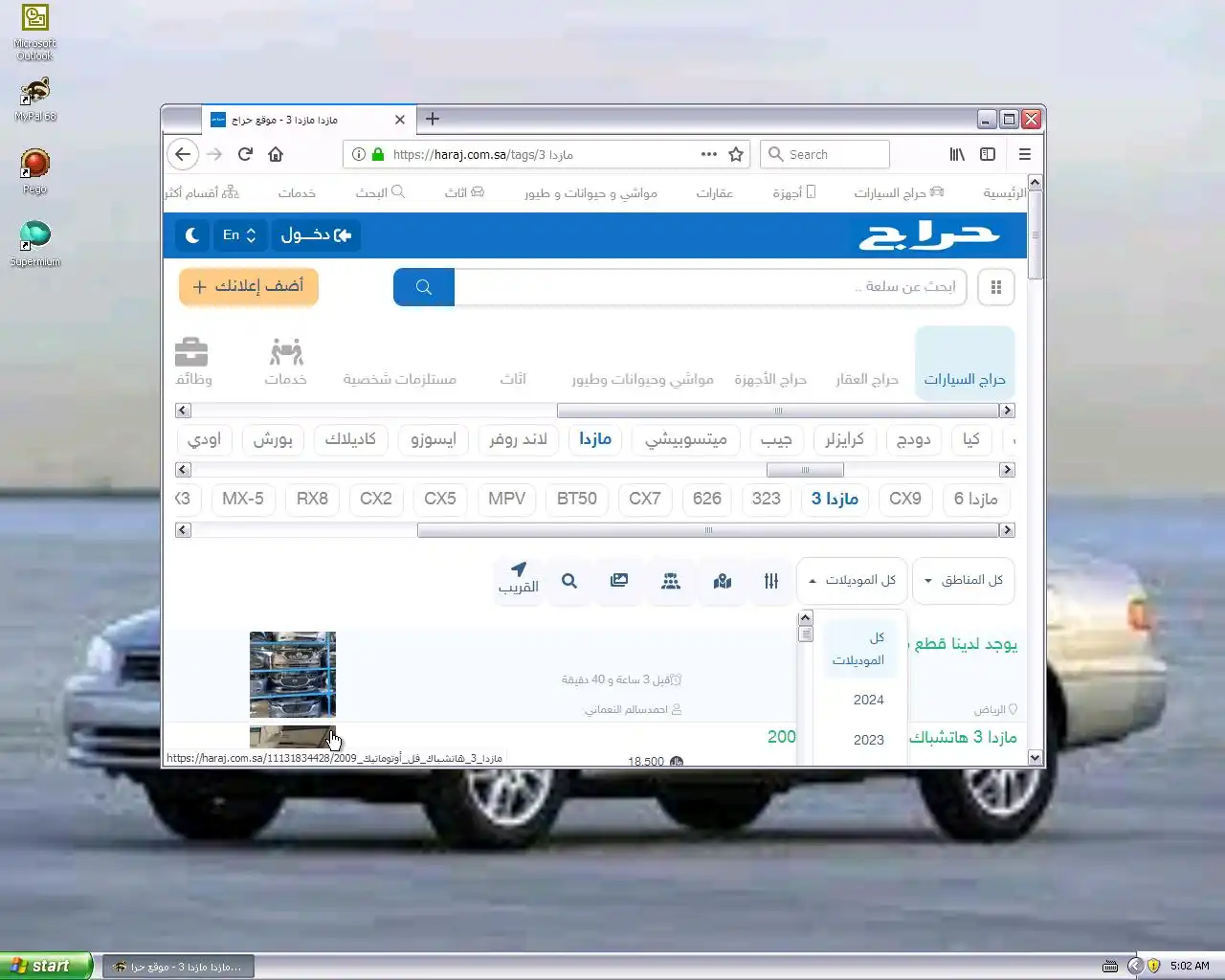Open the Library icon in browser toolbar

(957, 154)
